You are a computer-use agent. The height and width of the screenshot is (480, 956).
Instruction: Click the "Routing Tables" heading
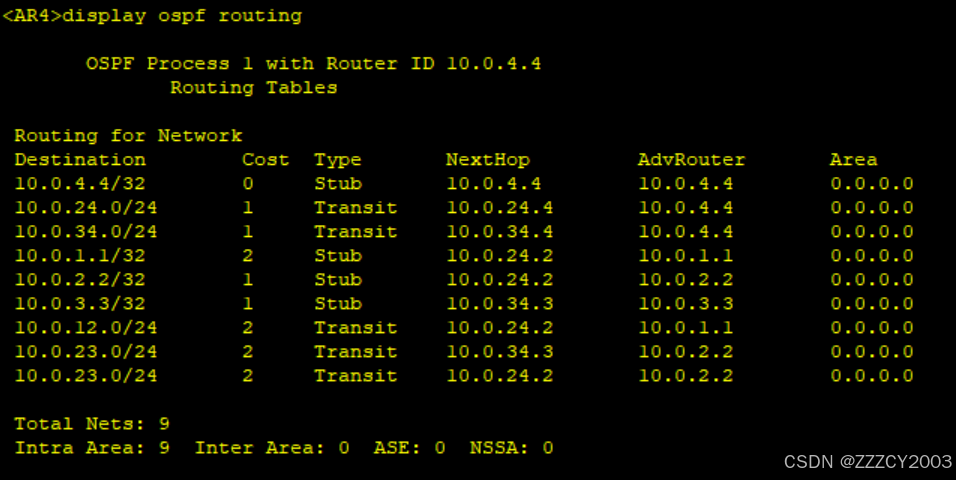pyautogui.click(x=253, y=88)
